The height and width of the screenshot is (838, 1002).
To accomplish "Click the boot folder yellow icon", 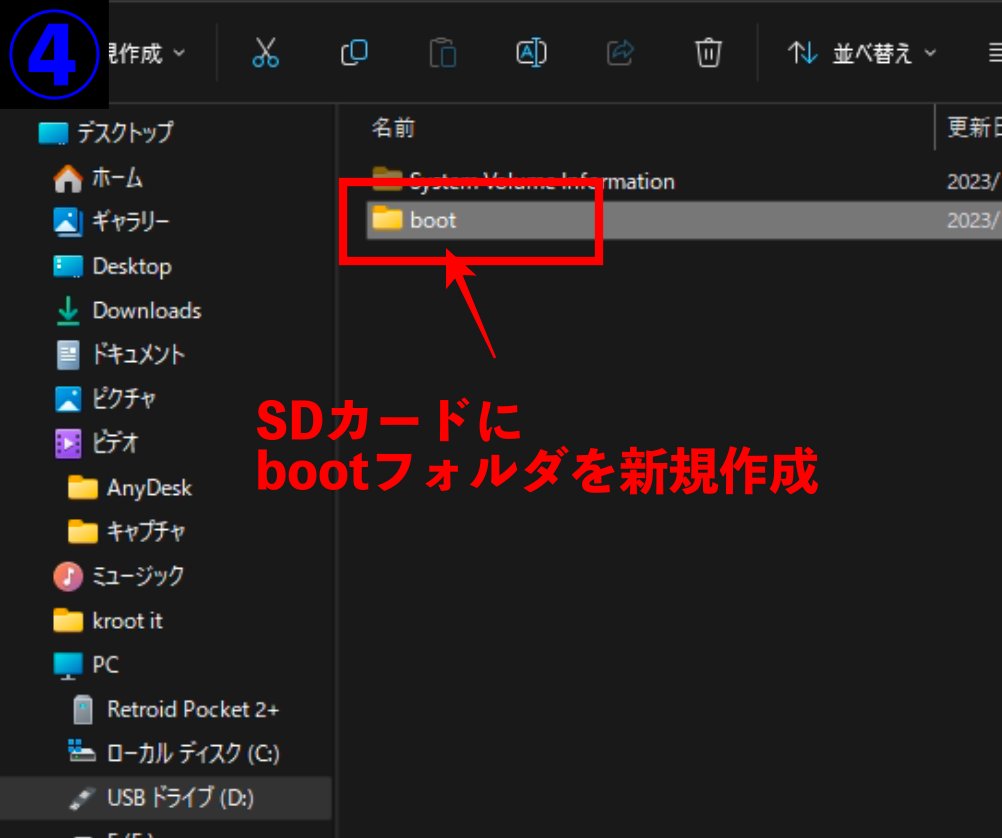I will click(x=387, y=217).
